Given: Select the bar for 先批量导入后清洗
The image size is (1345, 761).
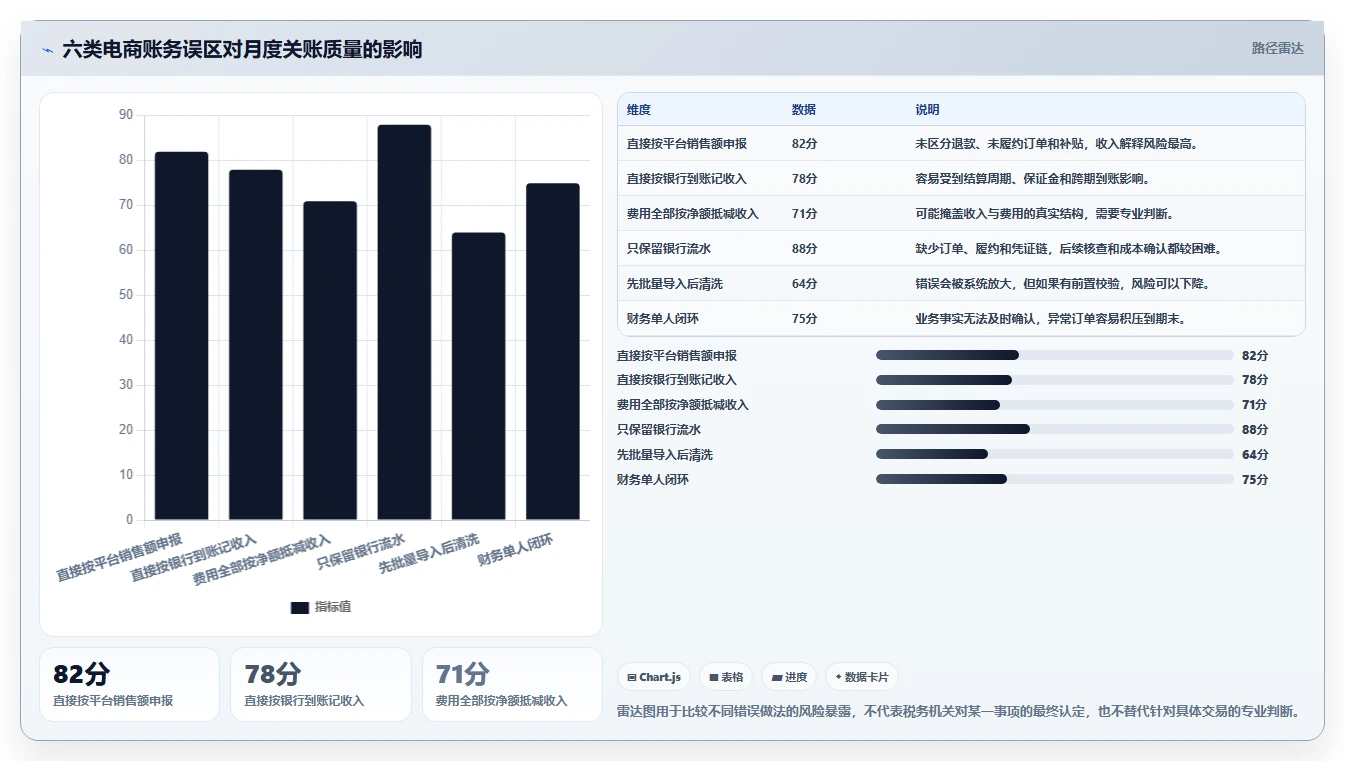Looking at the screenshot, I should 479,376.
